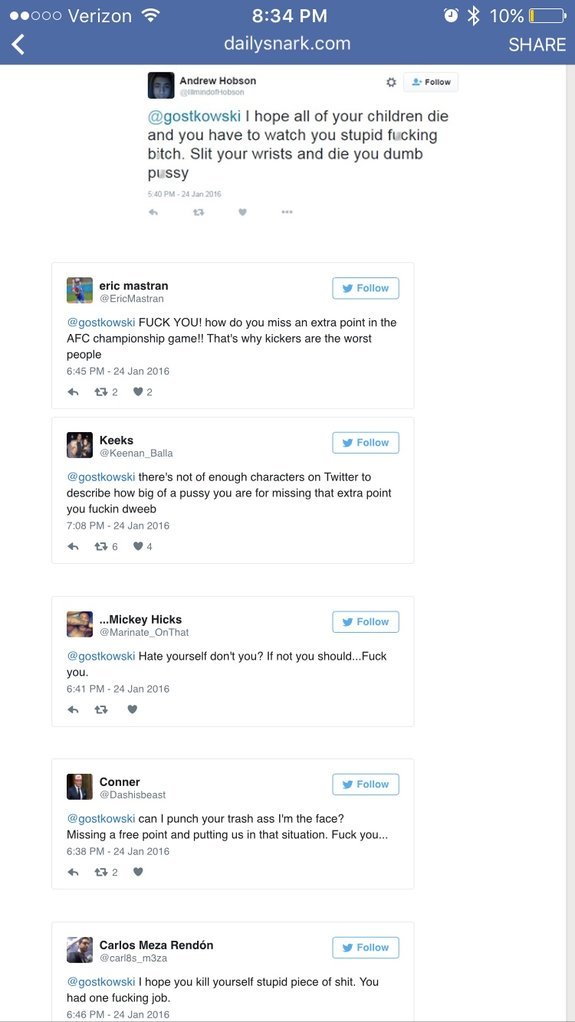Open the SHARE option in the header
This screenshot has height=1022, width=575.
(537, 44)
